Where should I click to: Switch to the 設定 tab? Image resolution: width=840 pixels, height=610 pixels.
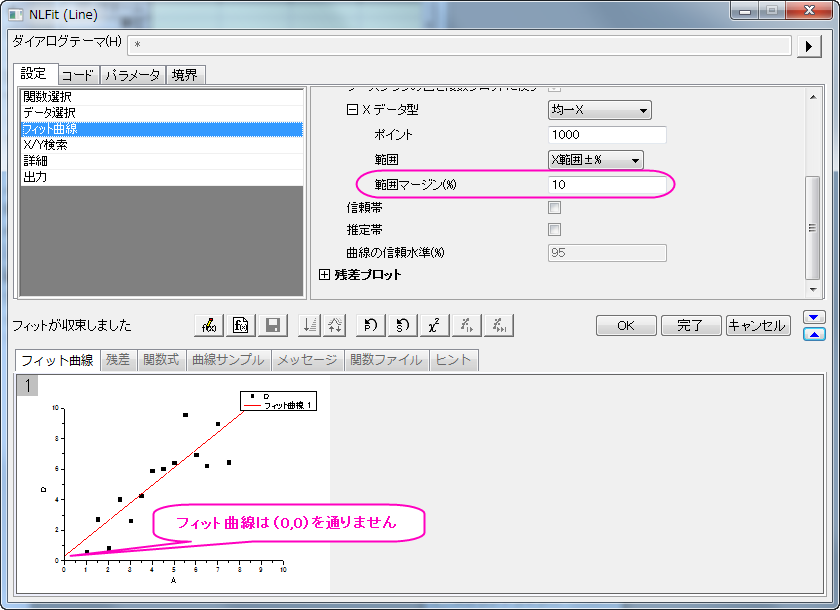[x=34, y=73]
